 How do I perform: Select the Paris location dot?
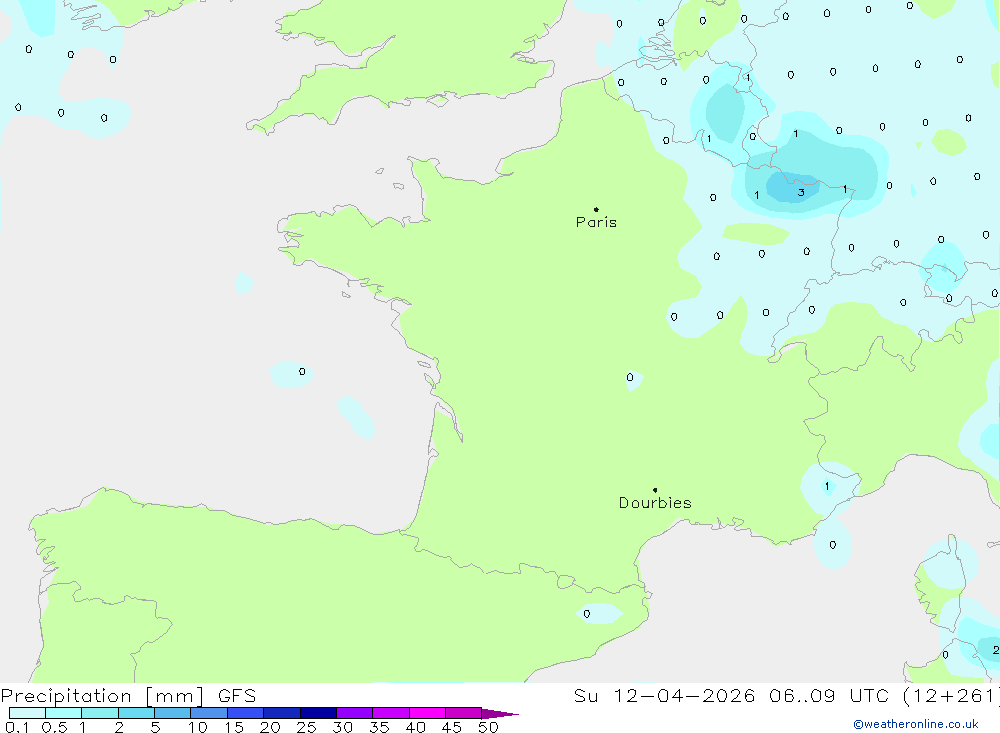tap(596, 209)
